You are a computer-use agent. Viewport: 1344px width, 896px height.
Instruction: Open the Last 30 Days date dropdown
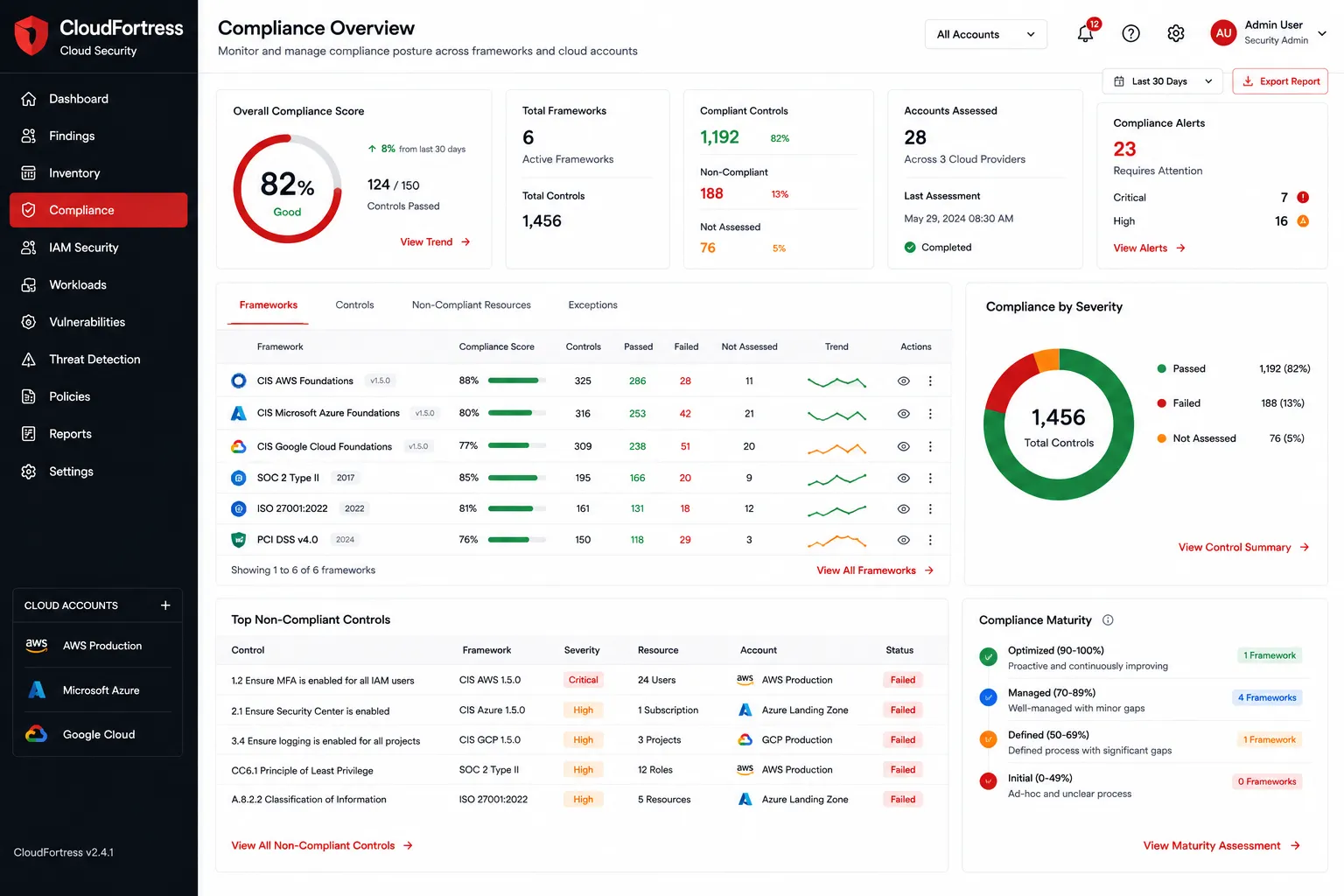tap(1162, 81)
